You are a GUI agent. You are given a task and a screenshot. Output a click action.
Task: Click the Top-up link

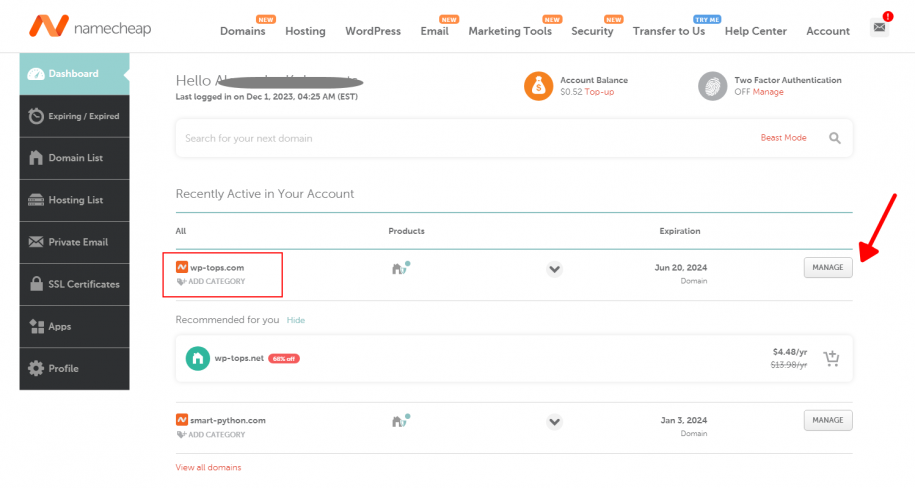[x=600, y=92]
